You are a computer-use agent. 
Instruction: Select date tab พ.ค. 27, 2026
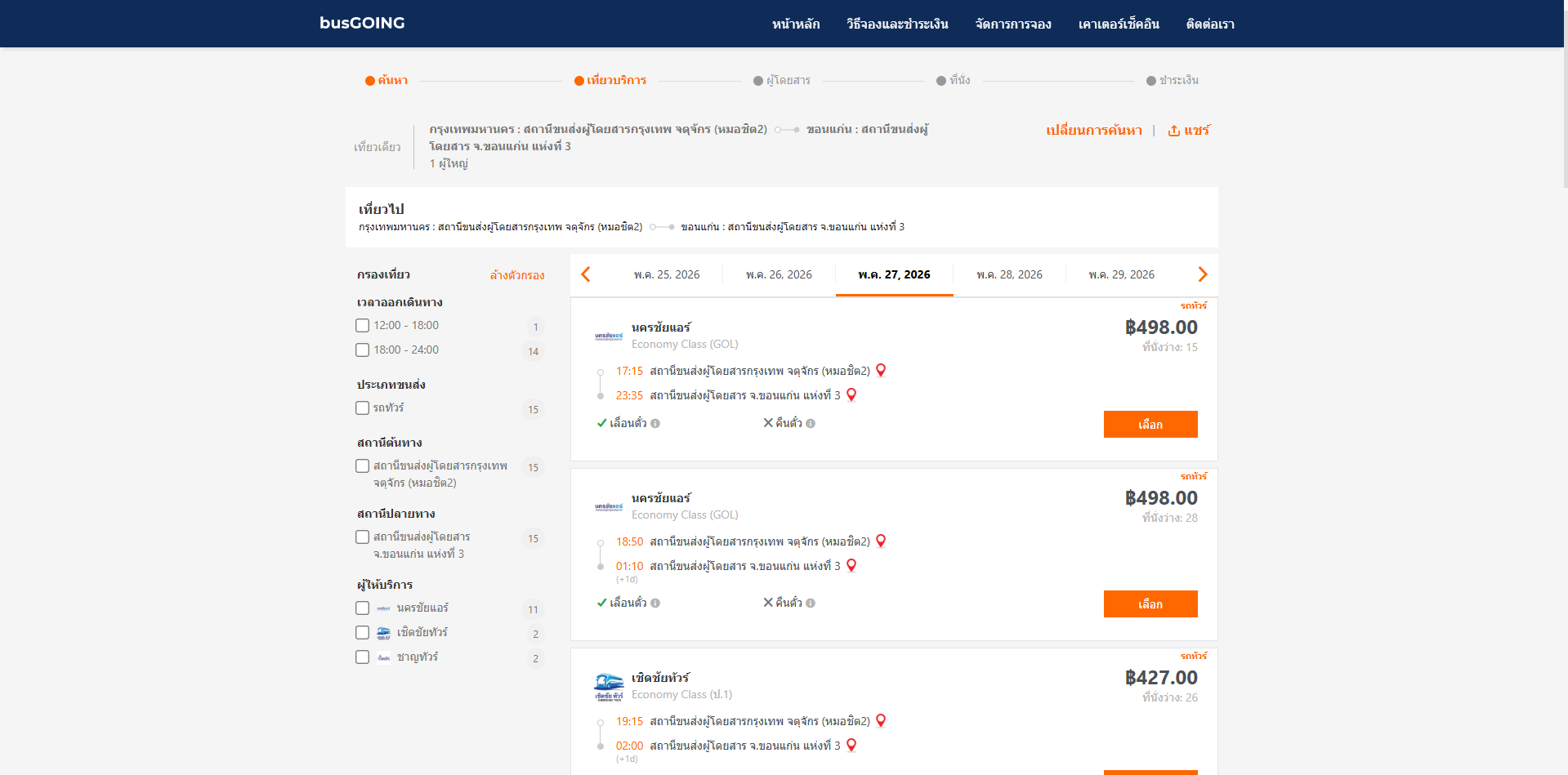pyautogui.click(x=894, y=274)
